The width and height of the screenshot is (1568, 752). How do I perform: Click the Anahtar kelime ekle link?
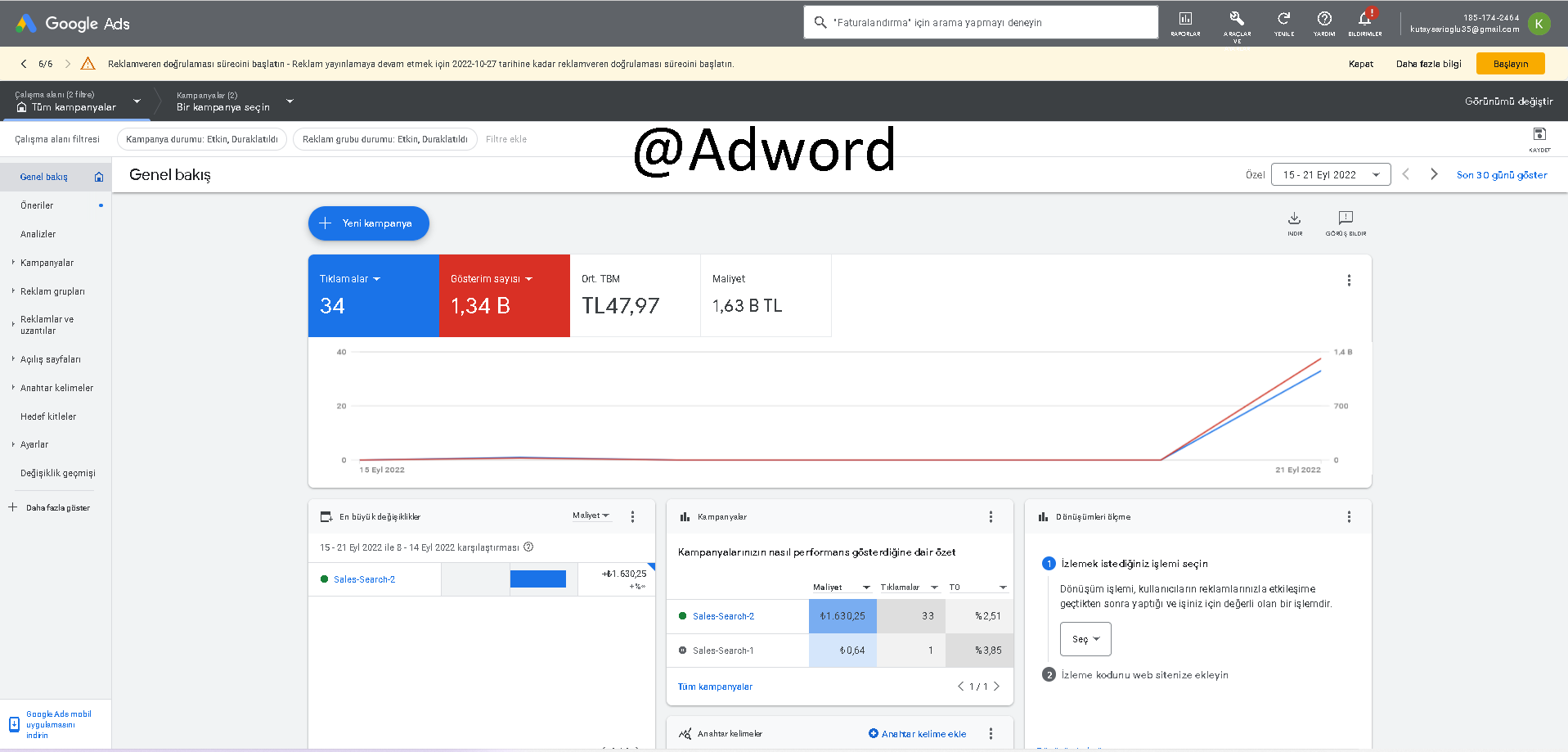coord(917,734)
